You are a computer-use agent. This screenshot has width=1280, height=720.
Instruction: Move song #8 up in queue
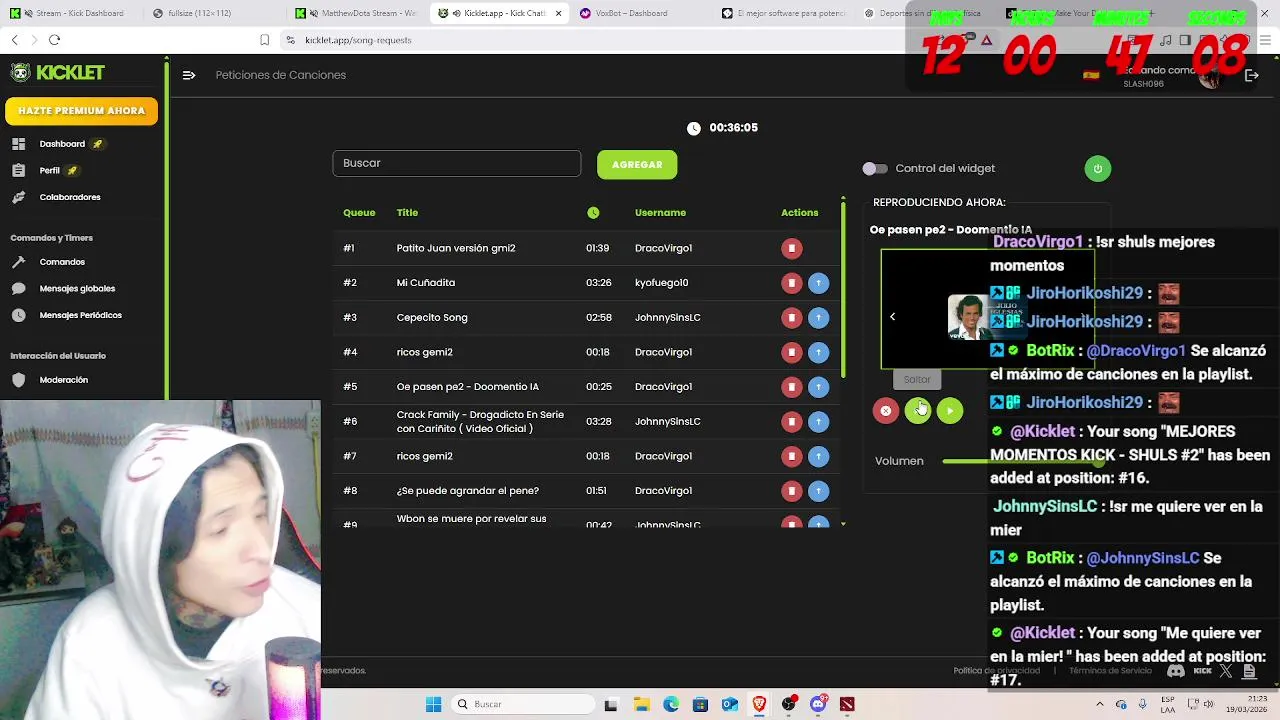tap(818, 491)
